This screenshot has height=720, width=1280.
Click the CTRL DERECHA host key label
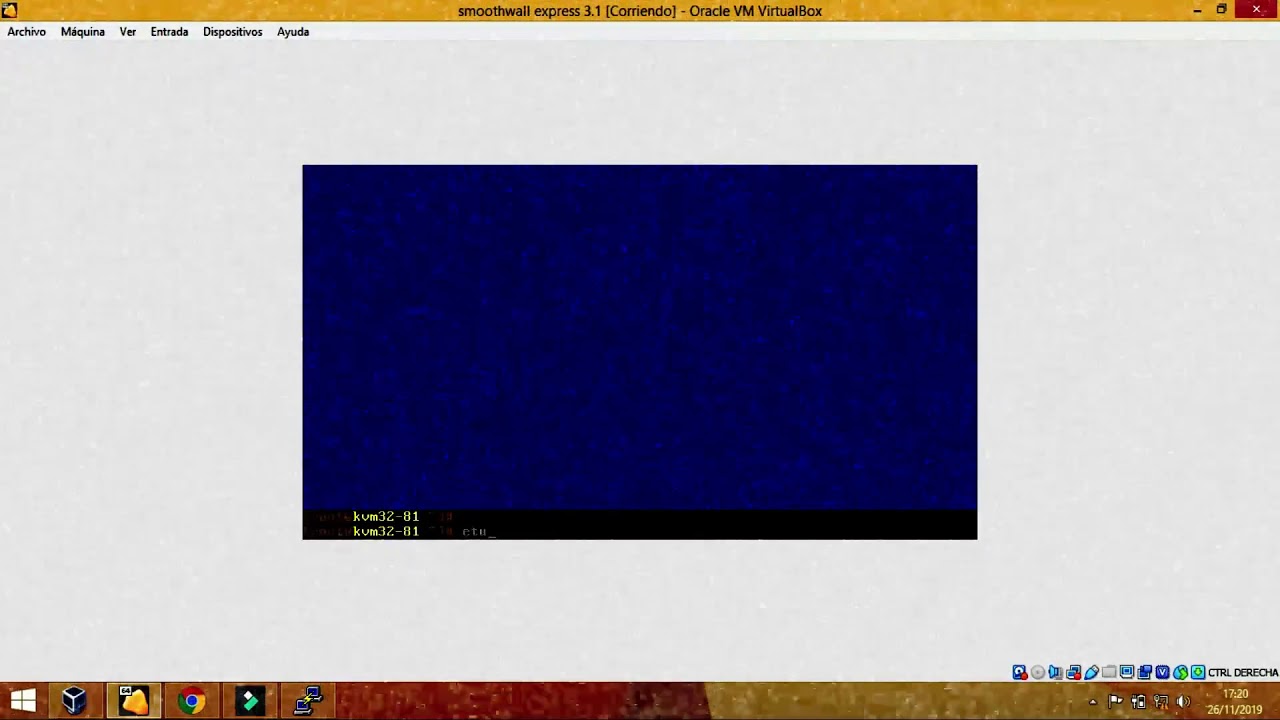[1243, 673]
